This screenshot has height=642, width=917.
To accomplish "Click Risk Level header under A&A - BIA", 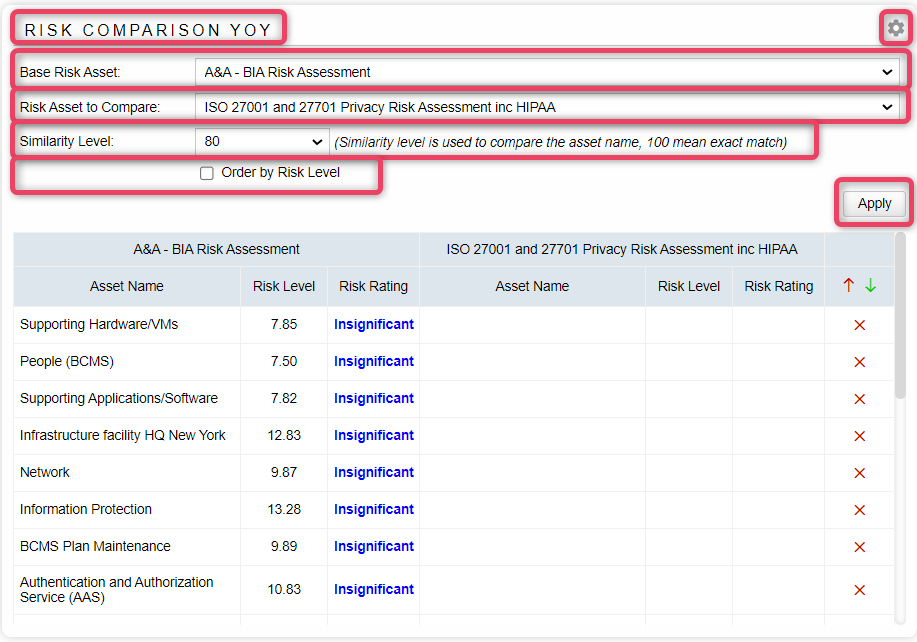I will (x=284, y=287).
